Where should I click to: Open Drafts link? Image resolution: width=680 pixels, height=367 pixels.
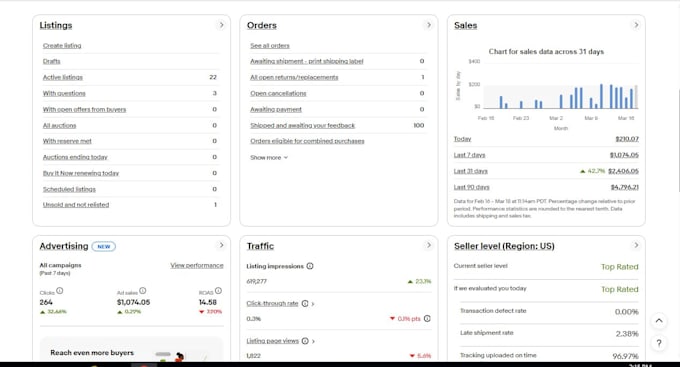52,61
